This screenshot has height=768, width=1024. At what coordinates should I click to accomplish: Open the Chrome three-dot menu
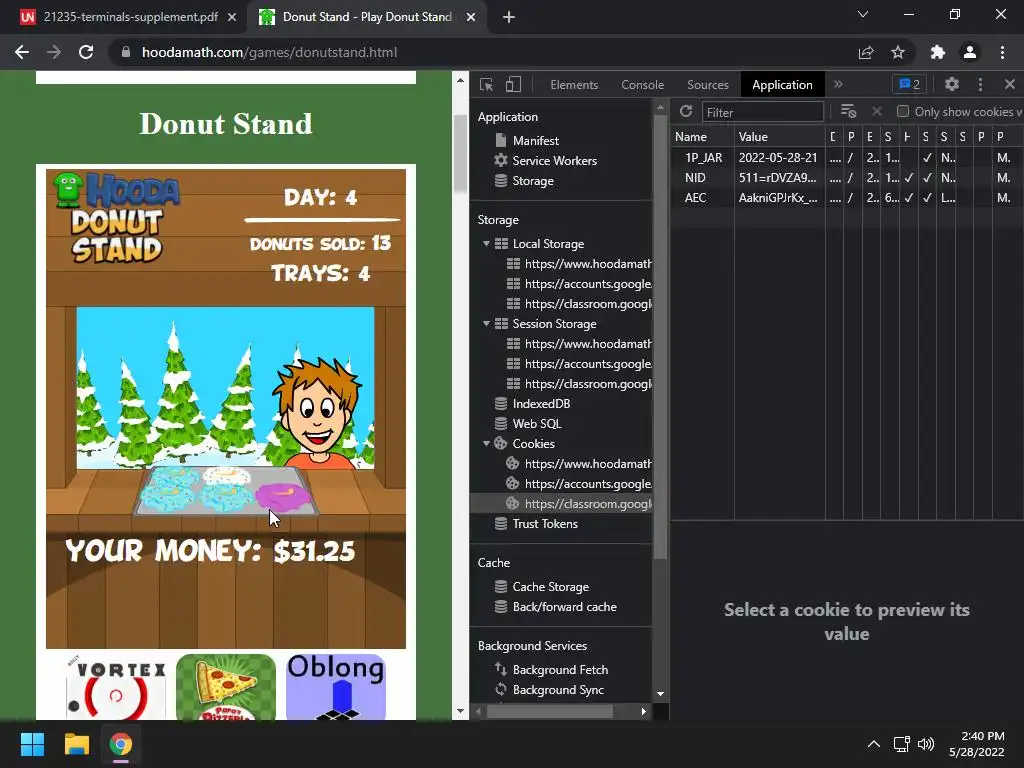point(1002,52)
